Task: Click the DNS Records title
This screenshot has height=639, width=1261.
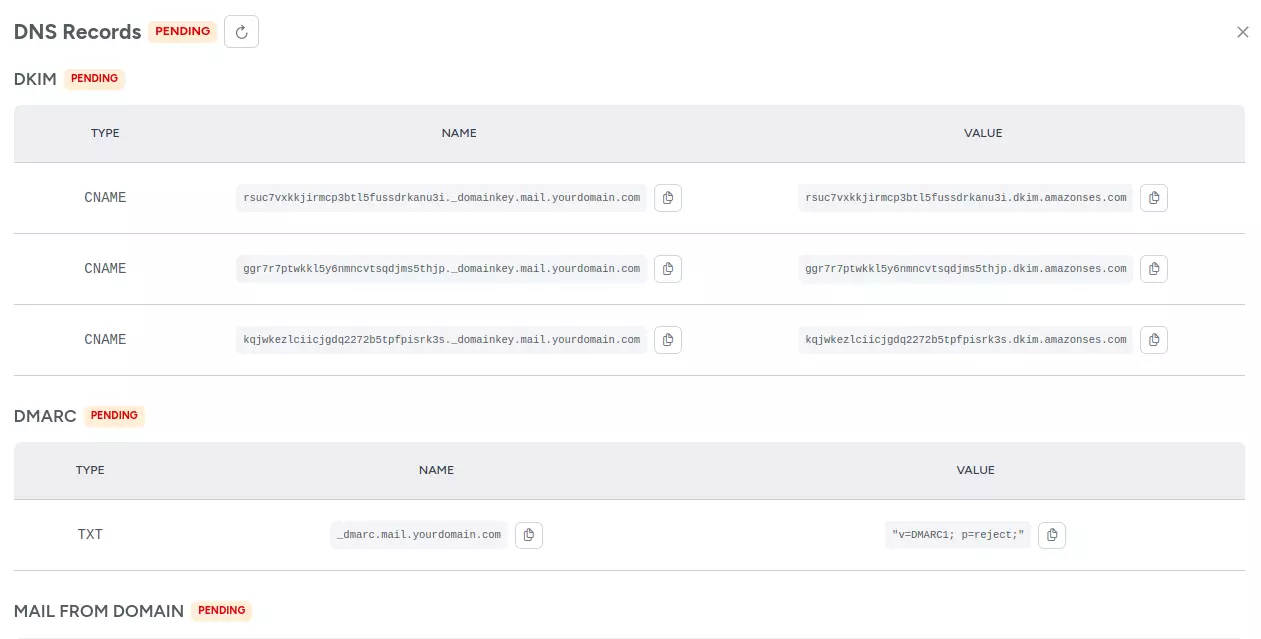Action: click(78, 32)
